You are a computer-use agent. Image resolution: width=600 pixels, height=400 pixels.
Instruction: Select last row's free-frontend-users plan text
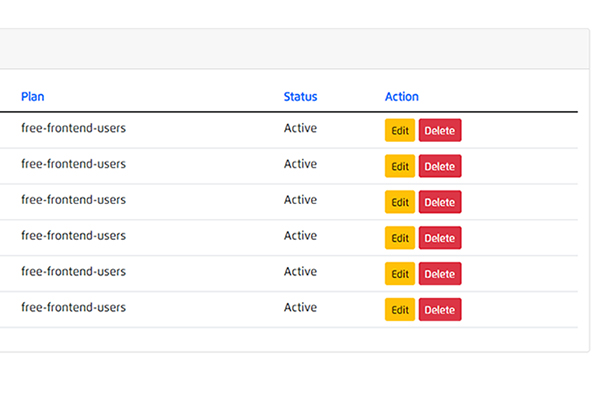pyautogui.click(x=73, y=307)
